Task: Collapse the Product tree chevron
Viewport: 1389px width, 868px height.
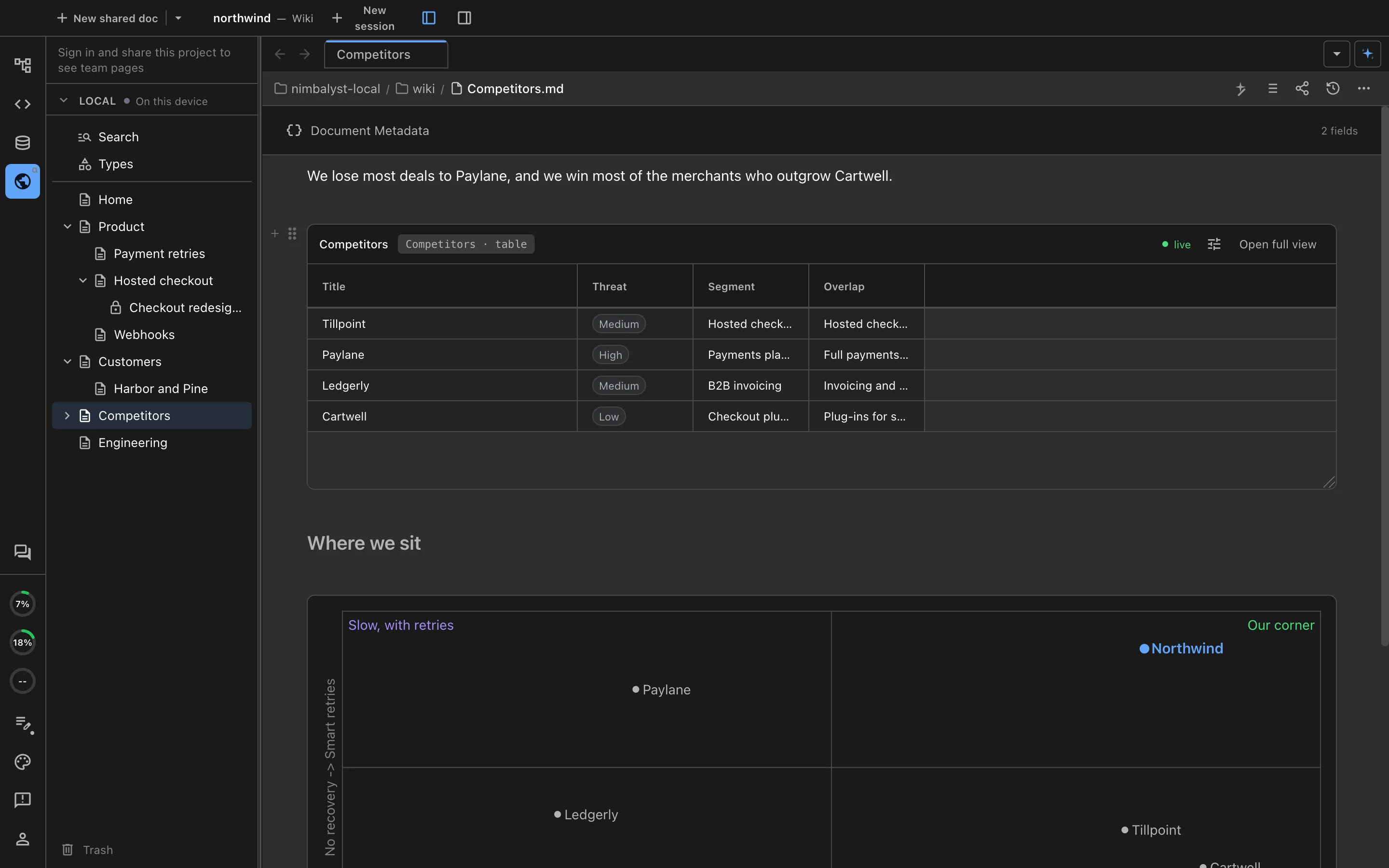Action: pyautogui.click(x=67, y=227)
